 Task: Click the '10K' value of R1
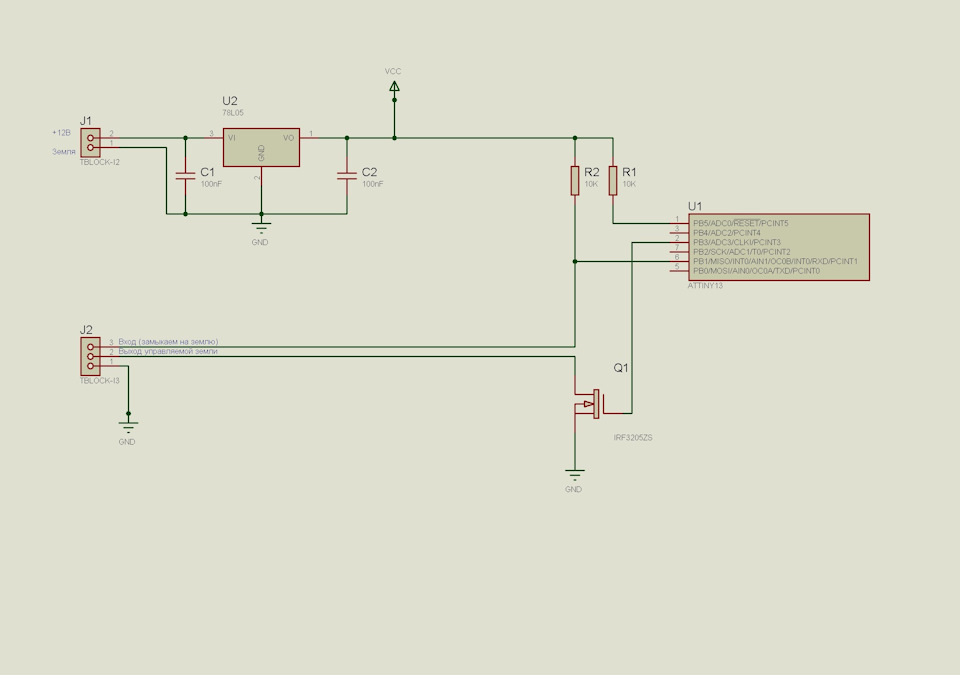[629, 184]
